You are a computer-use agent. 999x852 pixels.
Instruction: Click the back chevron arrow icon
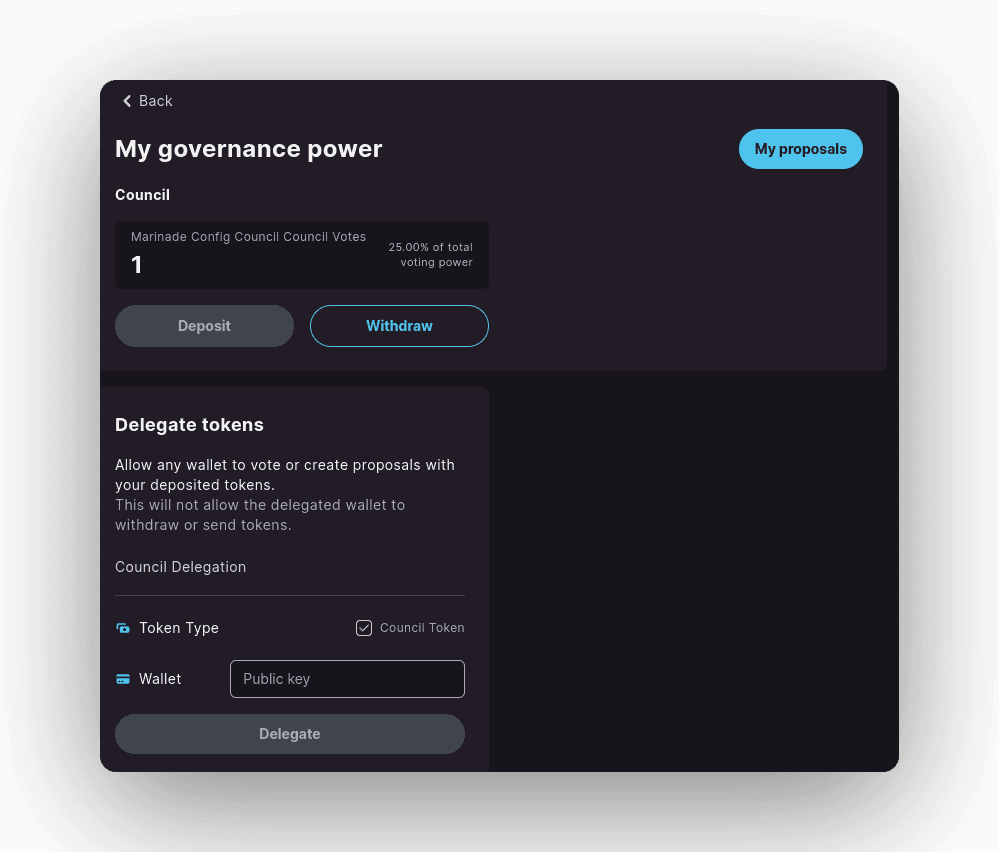pos(127,101)
